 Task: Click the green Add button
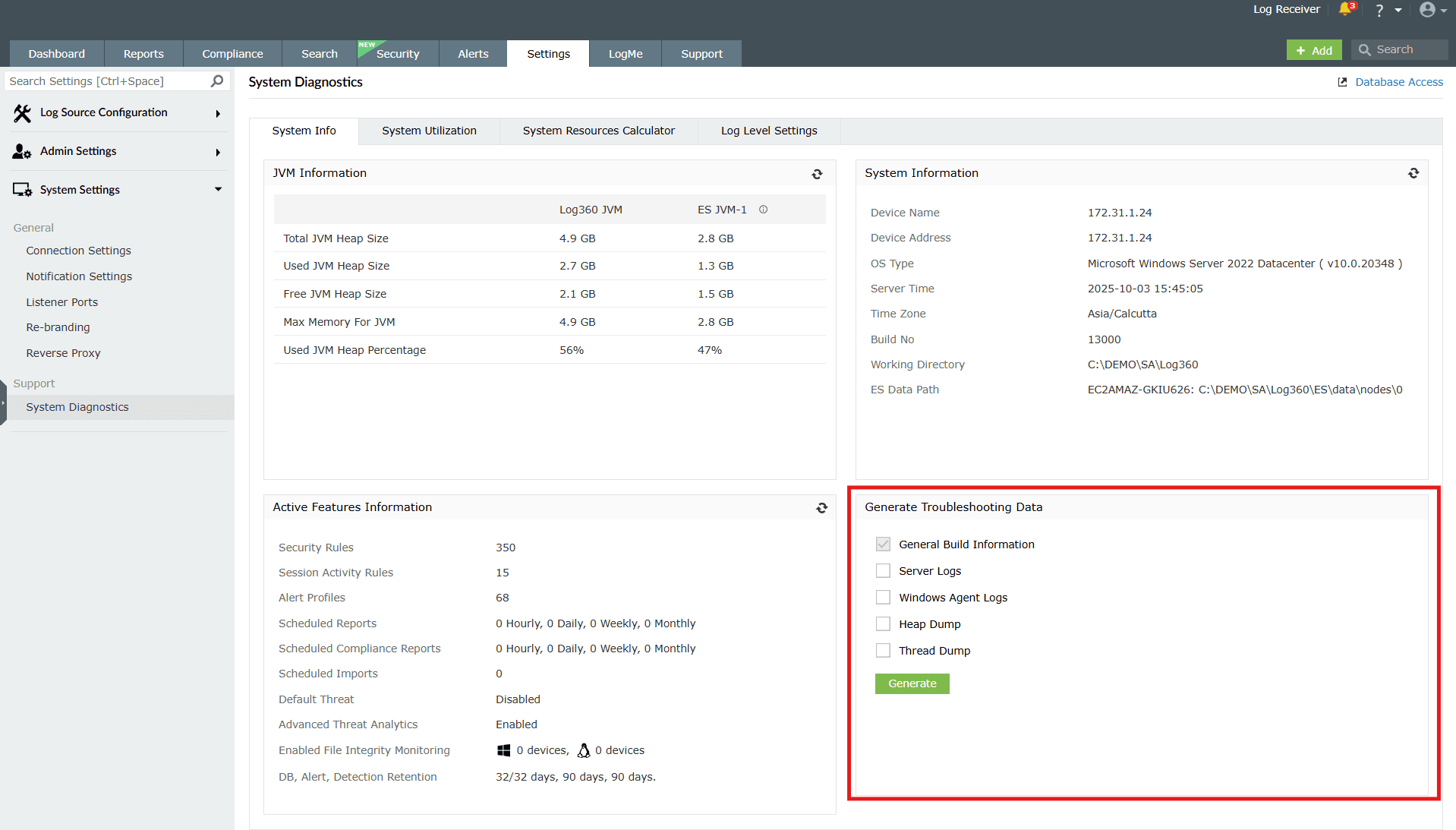coord(1314,50)
